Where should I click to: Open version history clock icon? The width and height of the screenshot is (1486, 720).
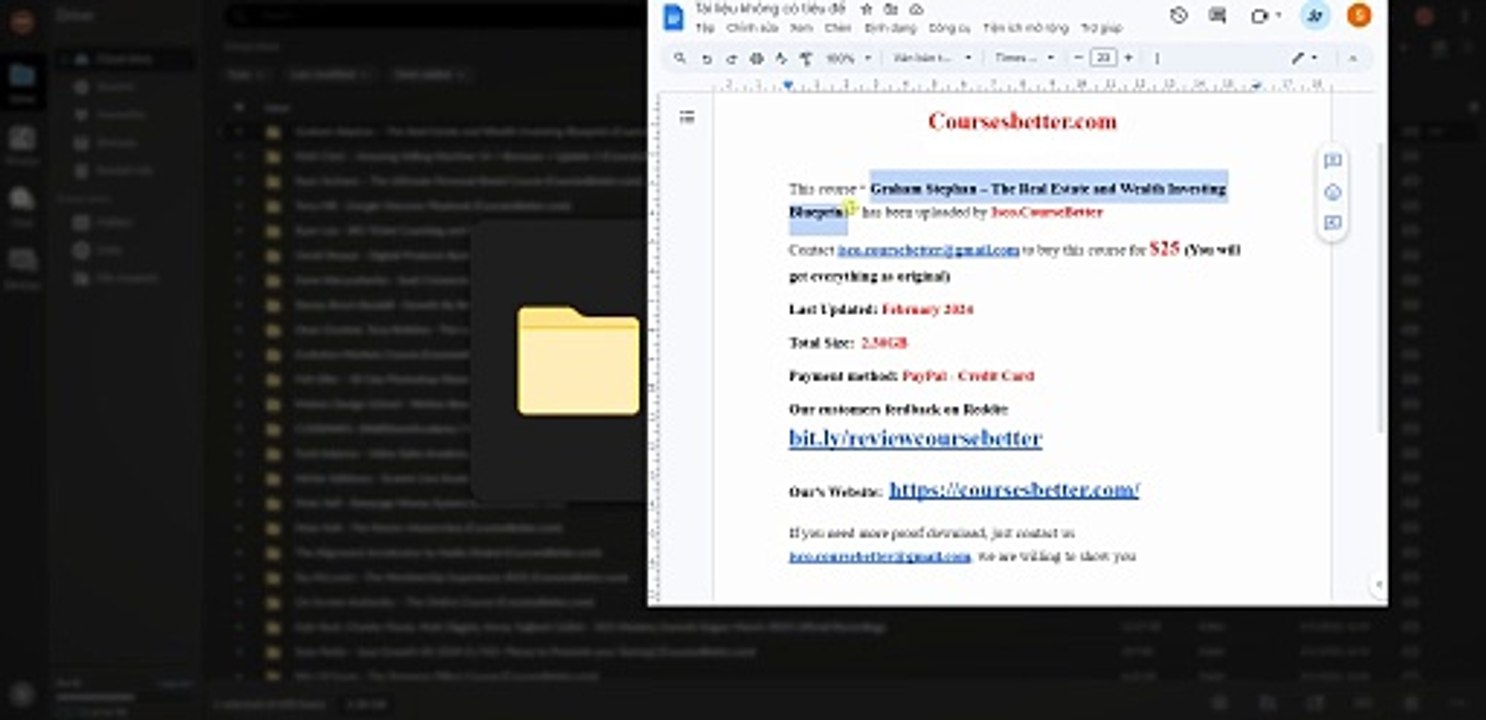[x=1179, y=15]
